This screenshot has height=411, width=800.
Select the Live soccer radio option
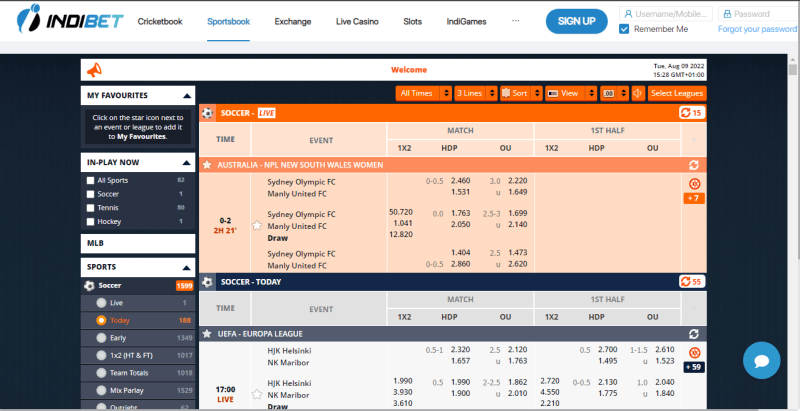(101, 303)
